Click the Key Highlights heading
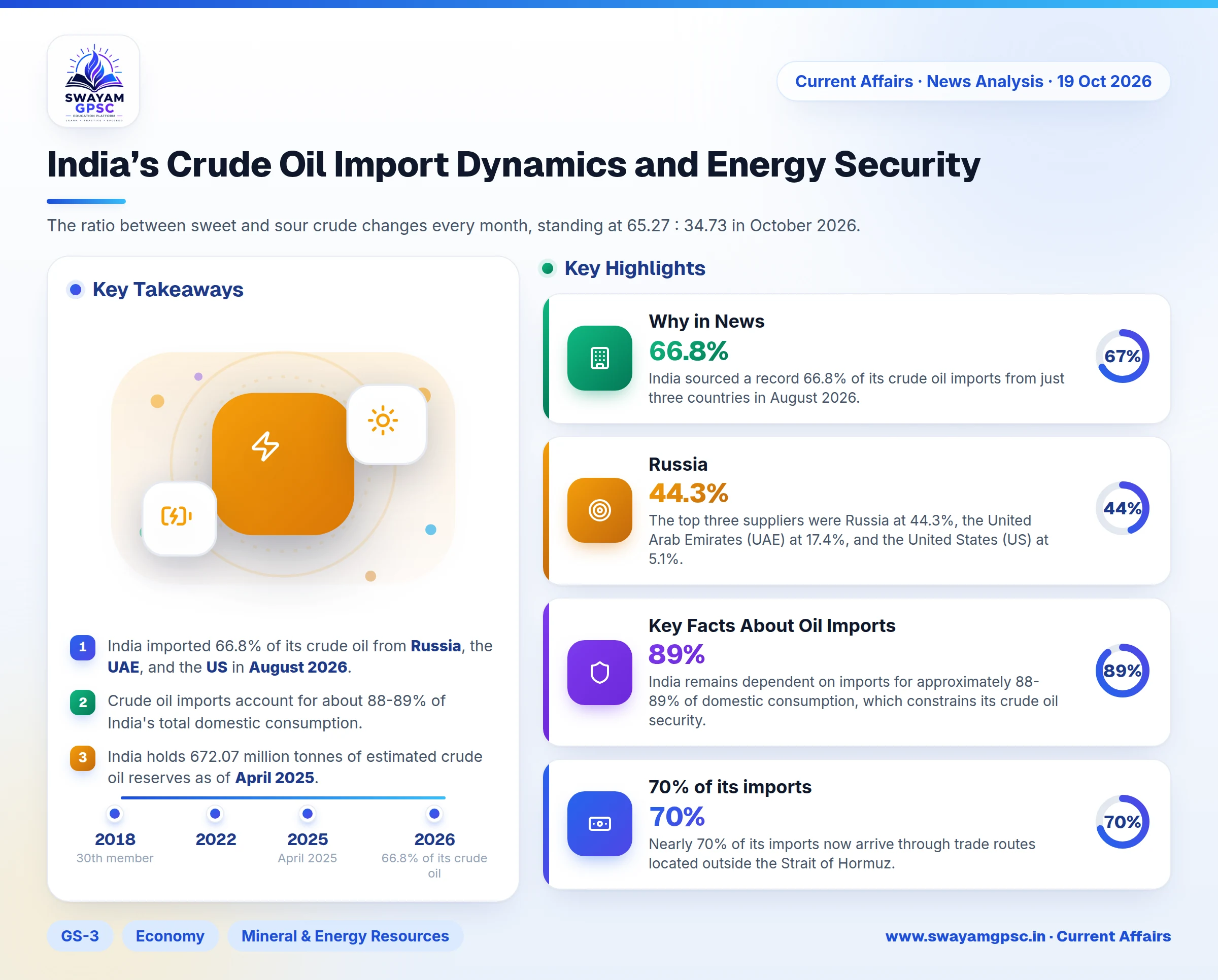 [634, 268]
